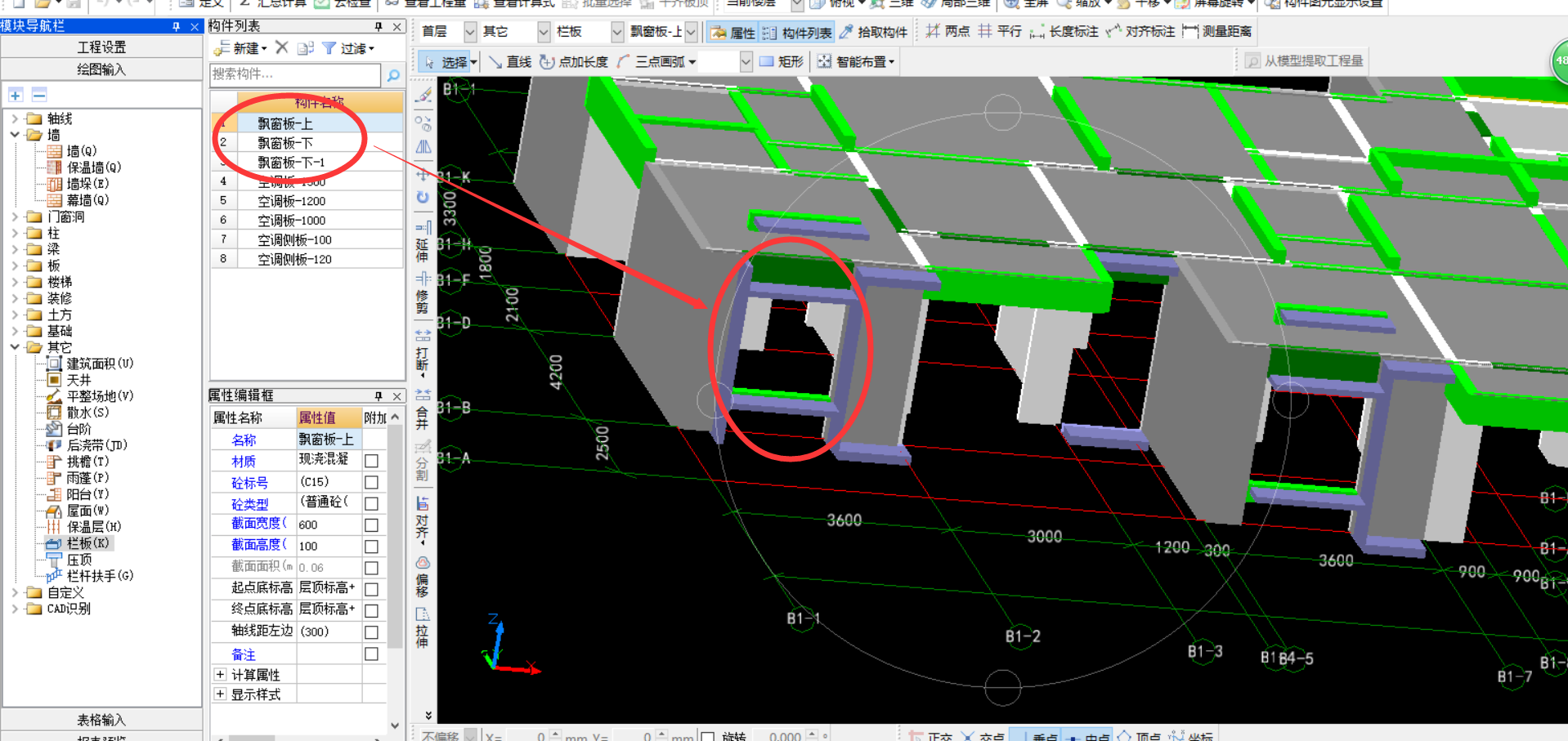Delete the selected component with the X icon
The width and height of the screenshot is (1568, 741).
tap(282, 47)
